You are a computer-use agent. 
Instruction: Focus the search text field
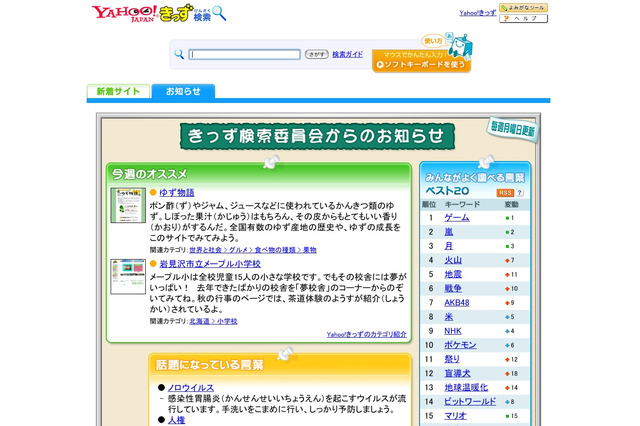pos(244,54)
